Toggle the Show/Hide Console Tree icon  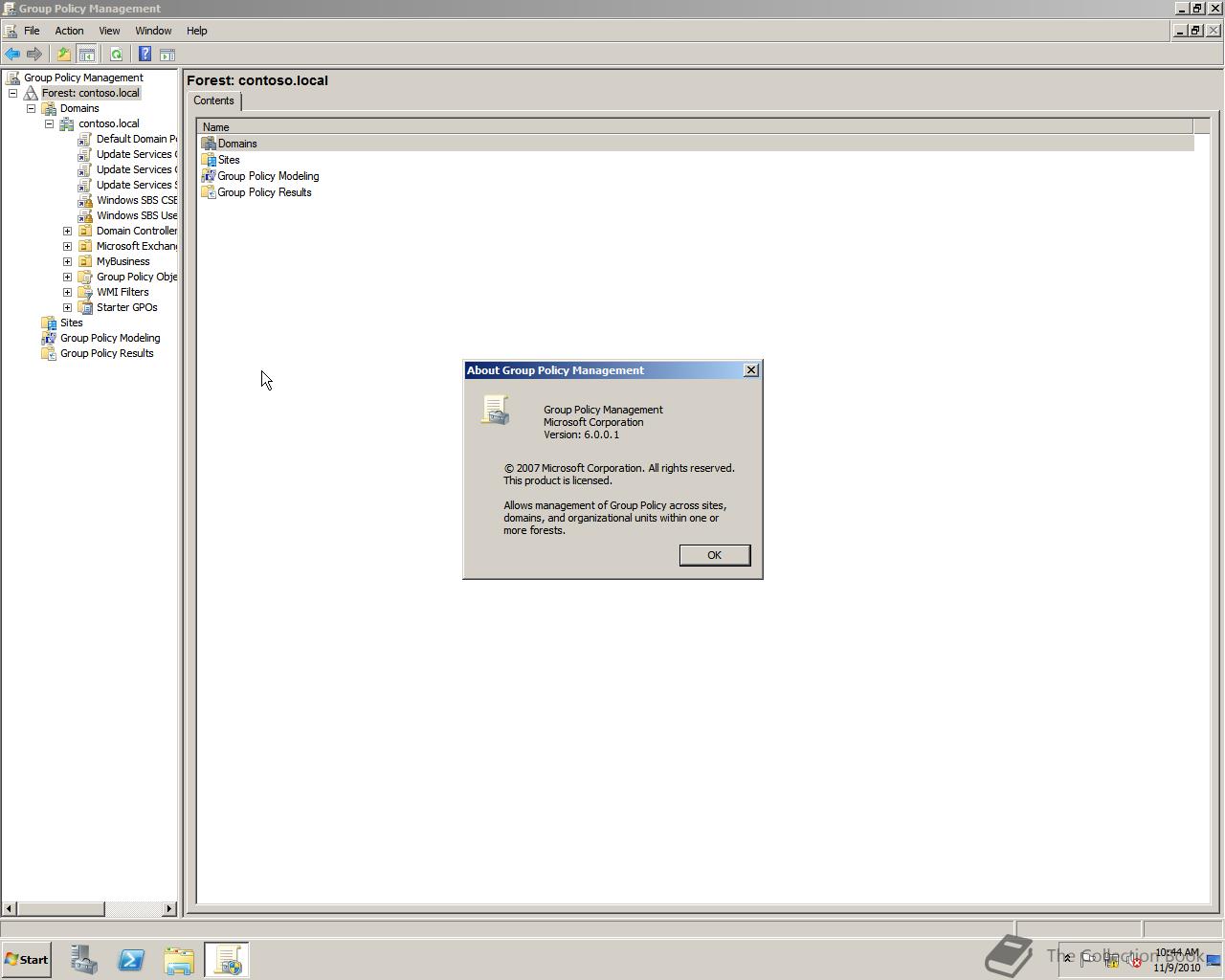(86, 55)
